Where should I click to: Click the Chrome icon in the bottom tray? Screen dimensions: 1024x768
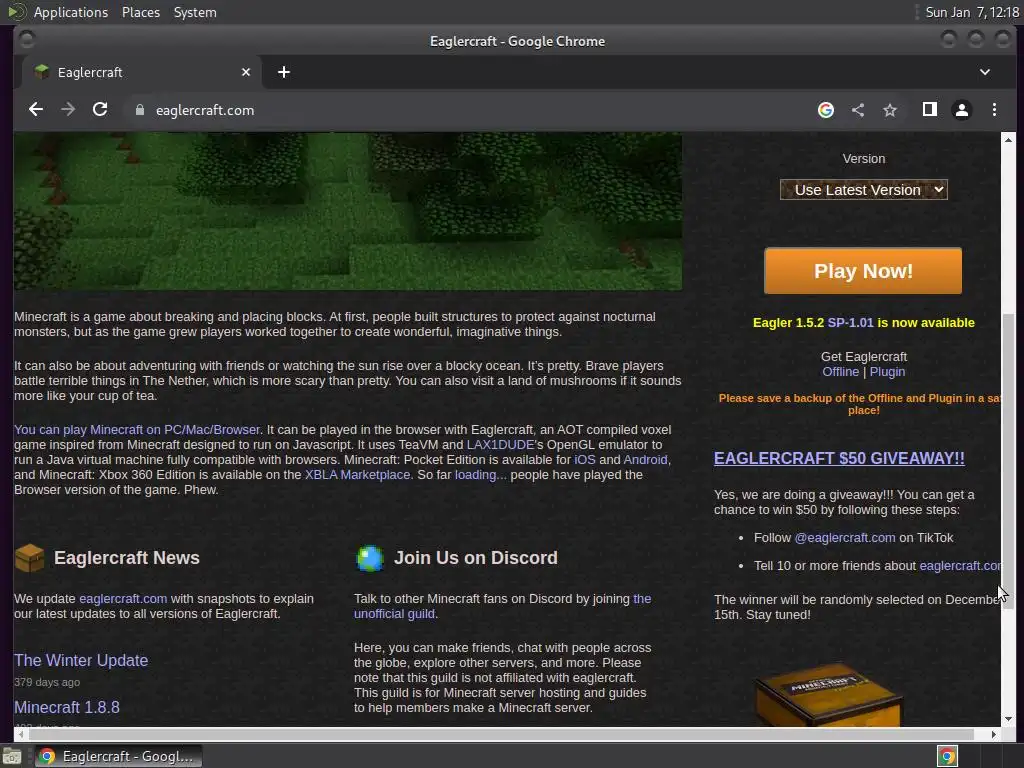(x=947, y=756)
